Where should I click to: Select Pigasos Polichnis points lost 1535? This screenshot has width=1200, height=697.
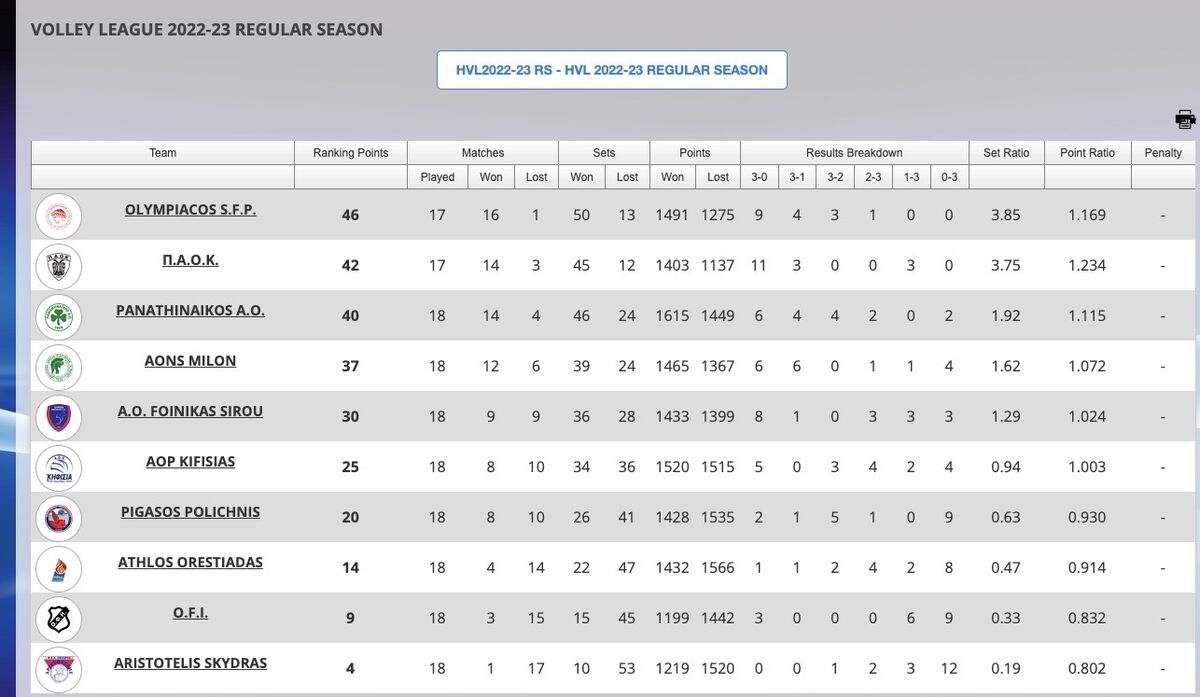tap(717, 517)
